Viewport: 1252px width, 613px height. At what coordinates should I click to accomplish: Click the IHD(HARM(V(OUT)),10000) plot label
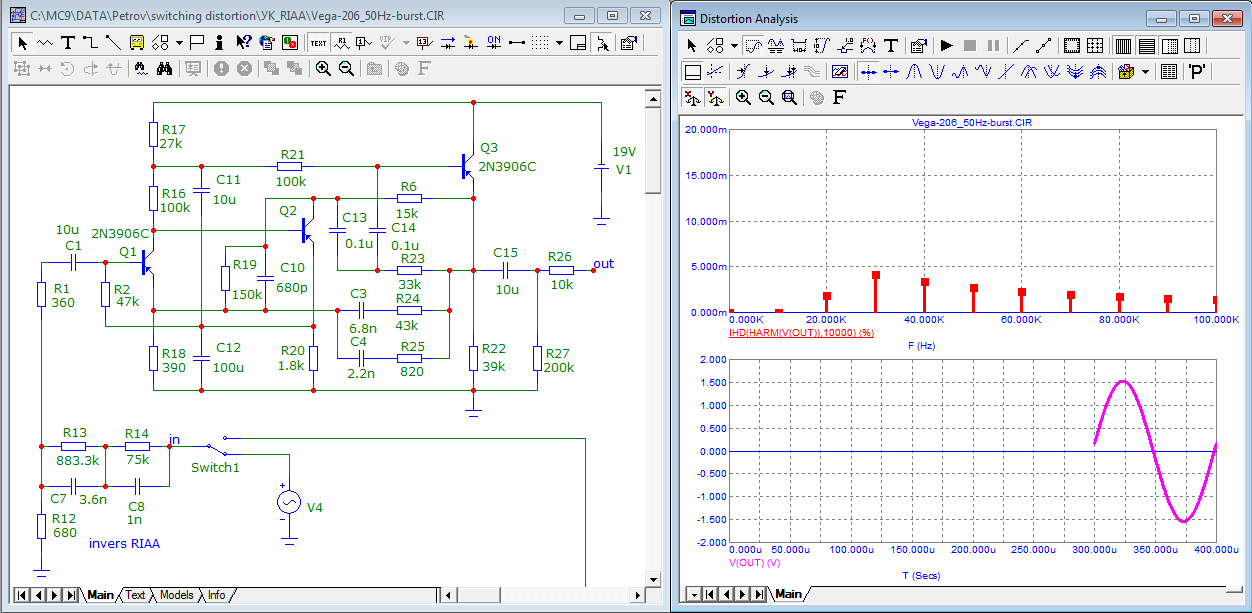point(802,331)
